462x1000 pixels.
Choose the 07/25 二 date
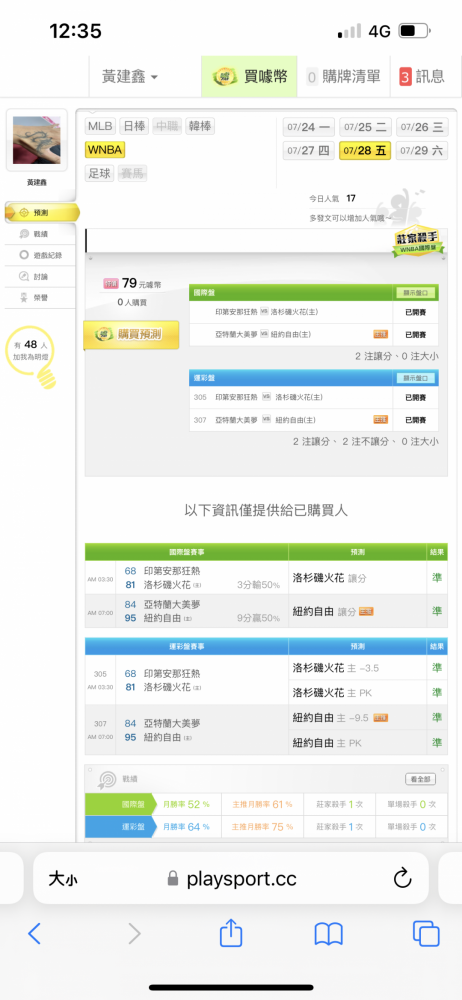[365, 127]
